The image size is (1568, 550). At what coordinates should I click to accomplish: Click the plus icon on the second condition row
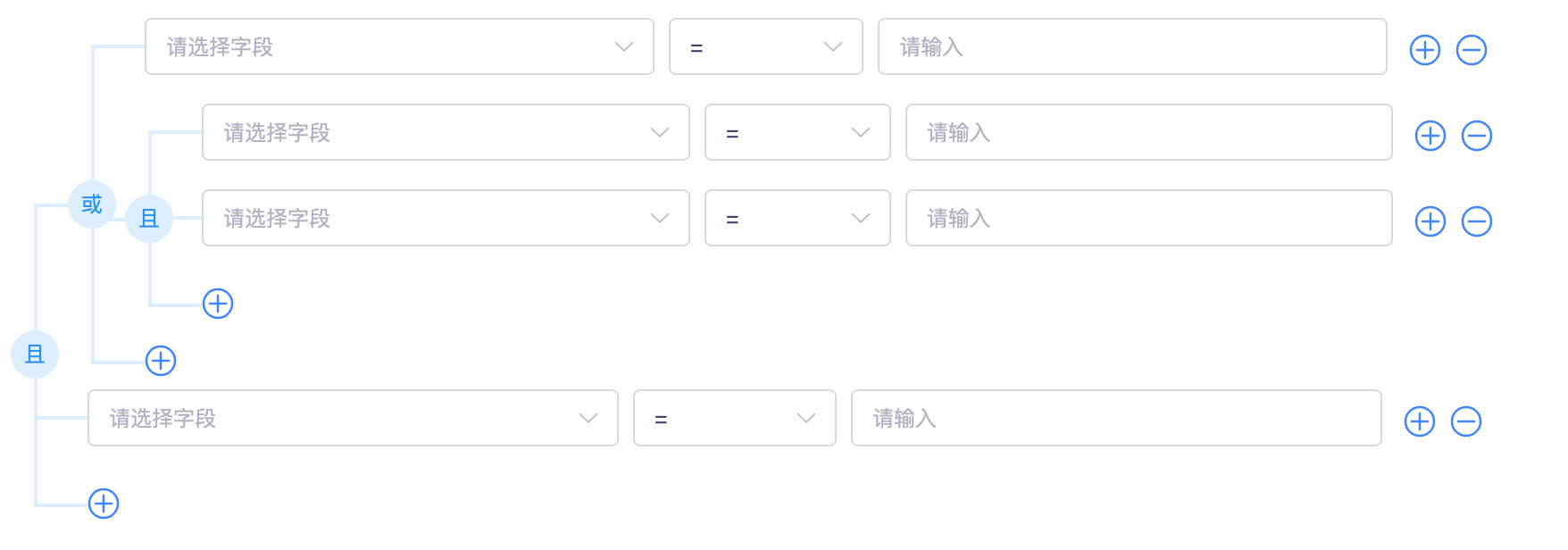(x=1430, y=136)
